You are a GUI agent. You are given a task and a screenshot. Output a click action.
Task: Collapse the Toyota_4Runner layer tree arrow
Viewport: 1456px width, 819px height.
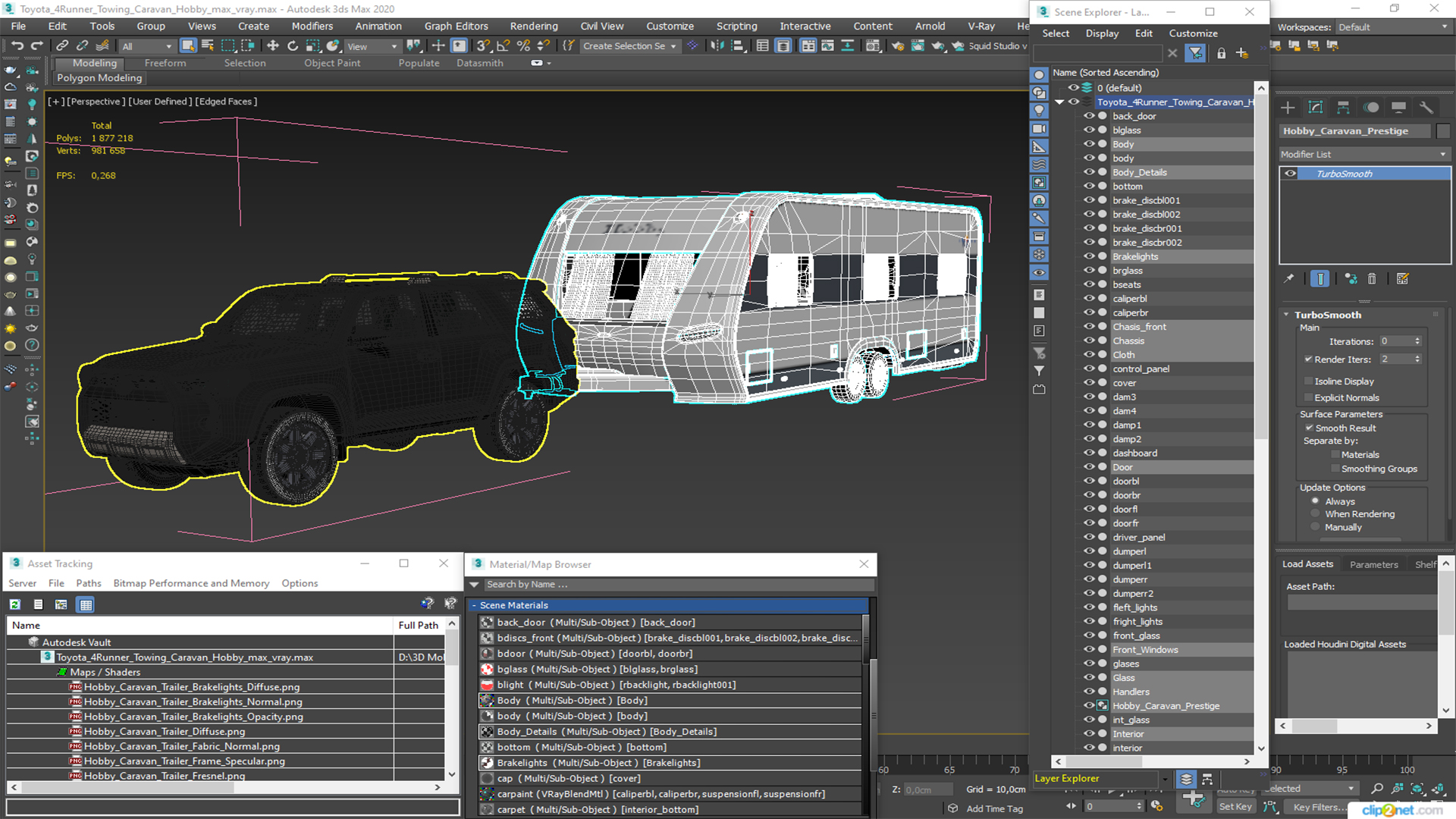(x=1059, y=102)
